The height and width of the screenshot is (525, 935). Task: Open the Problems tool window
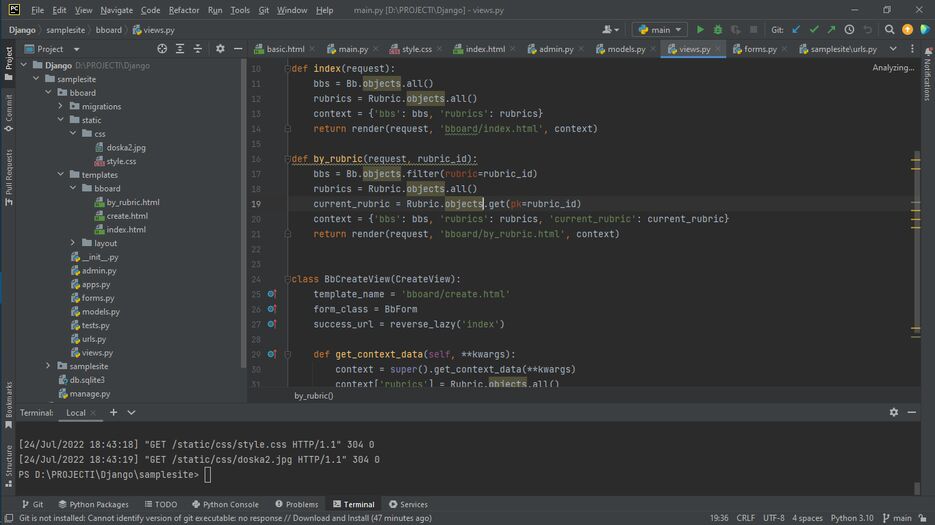point(296,504)
